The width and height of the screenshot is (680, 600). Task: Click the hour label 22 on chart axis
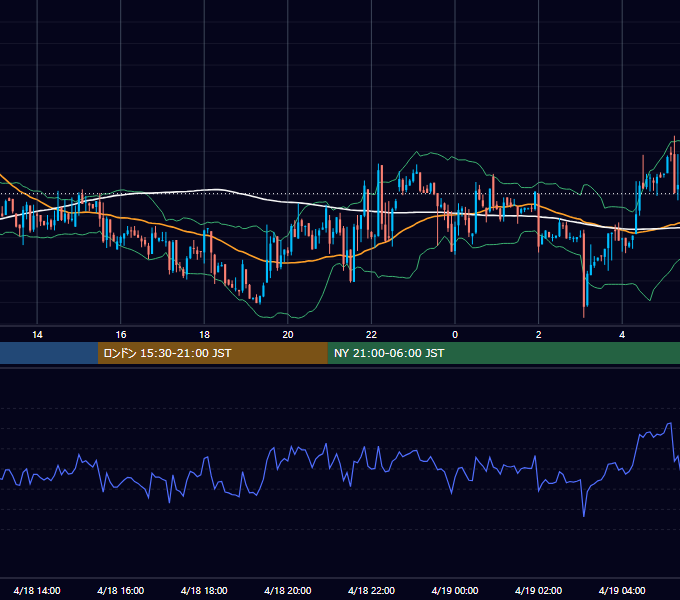coord(371,335)
